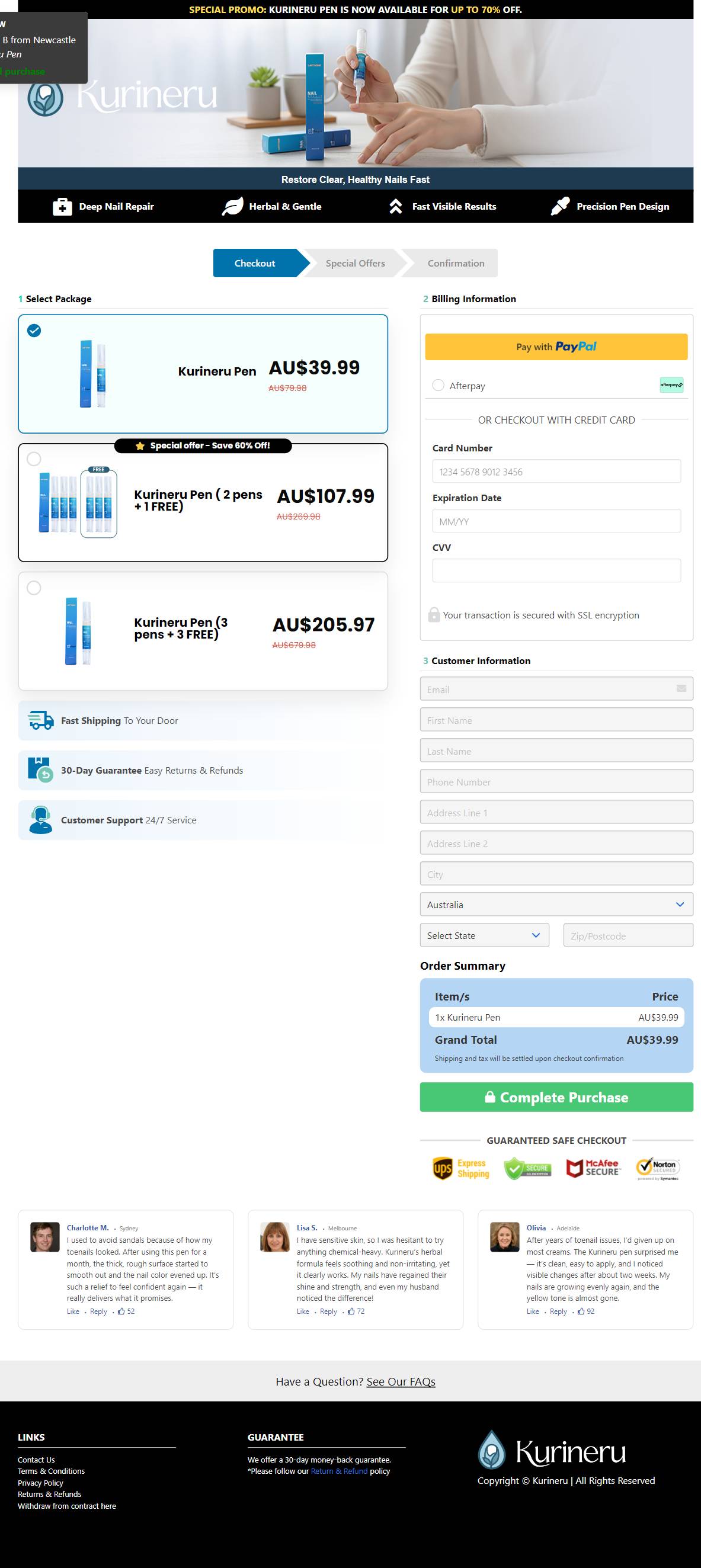Open the Australia country dropdown
This screenshot has width=701, height=1568.
pyautogui.click(x=556, y=904)
